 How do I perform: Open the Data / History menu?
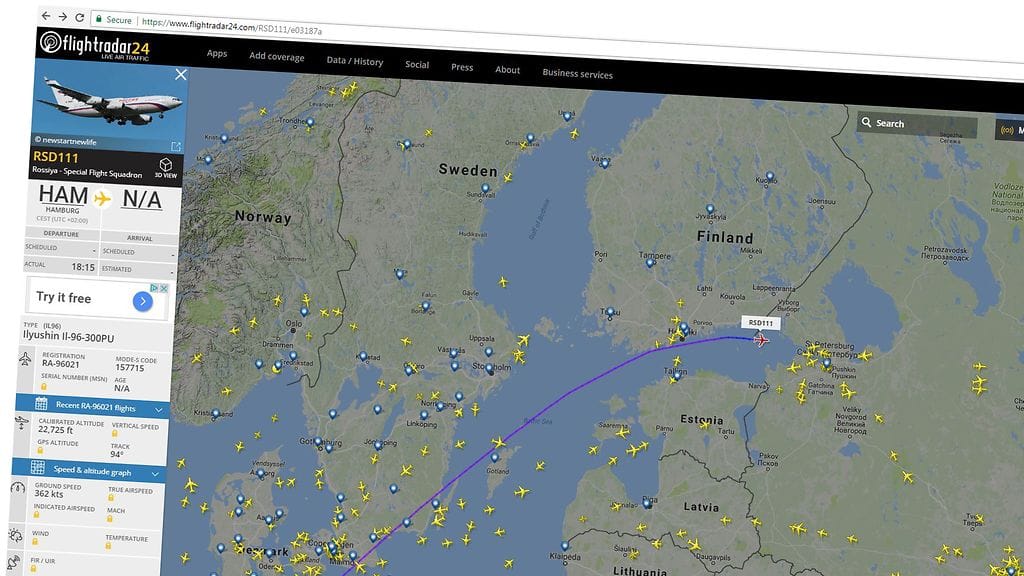tap(354, 61)
